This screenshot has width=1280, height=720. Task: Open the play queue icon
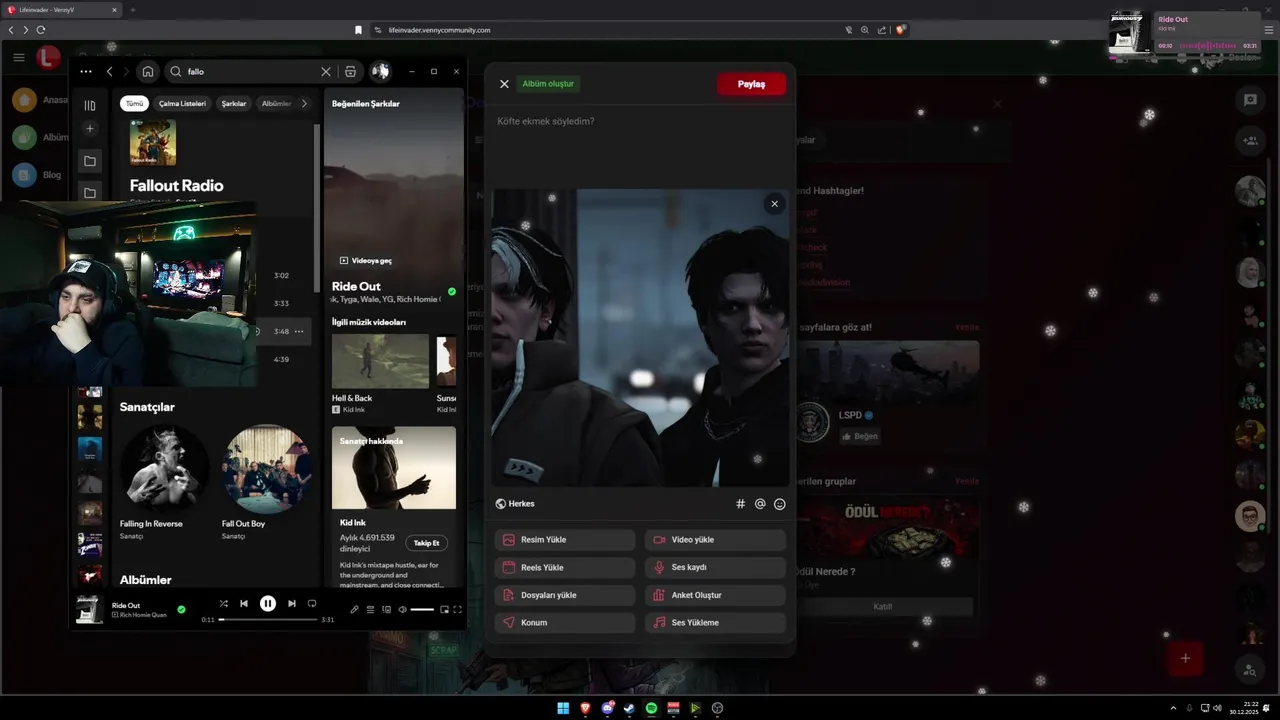coord(370,609)
